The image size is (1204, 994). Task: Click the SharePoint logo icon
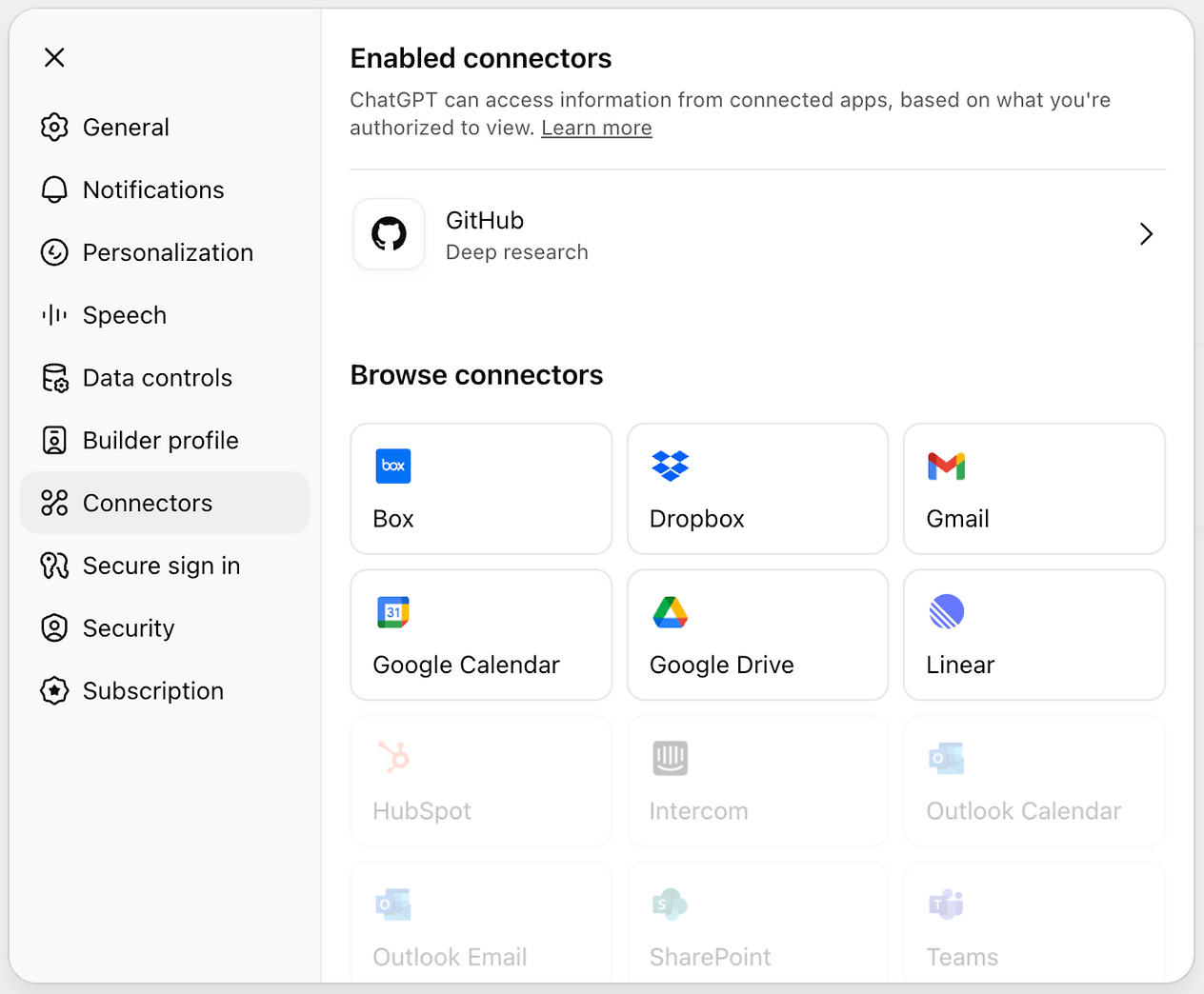(670, 905)
